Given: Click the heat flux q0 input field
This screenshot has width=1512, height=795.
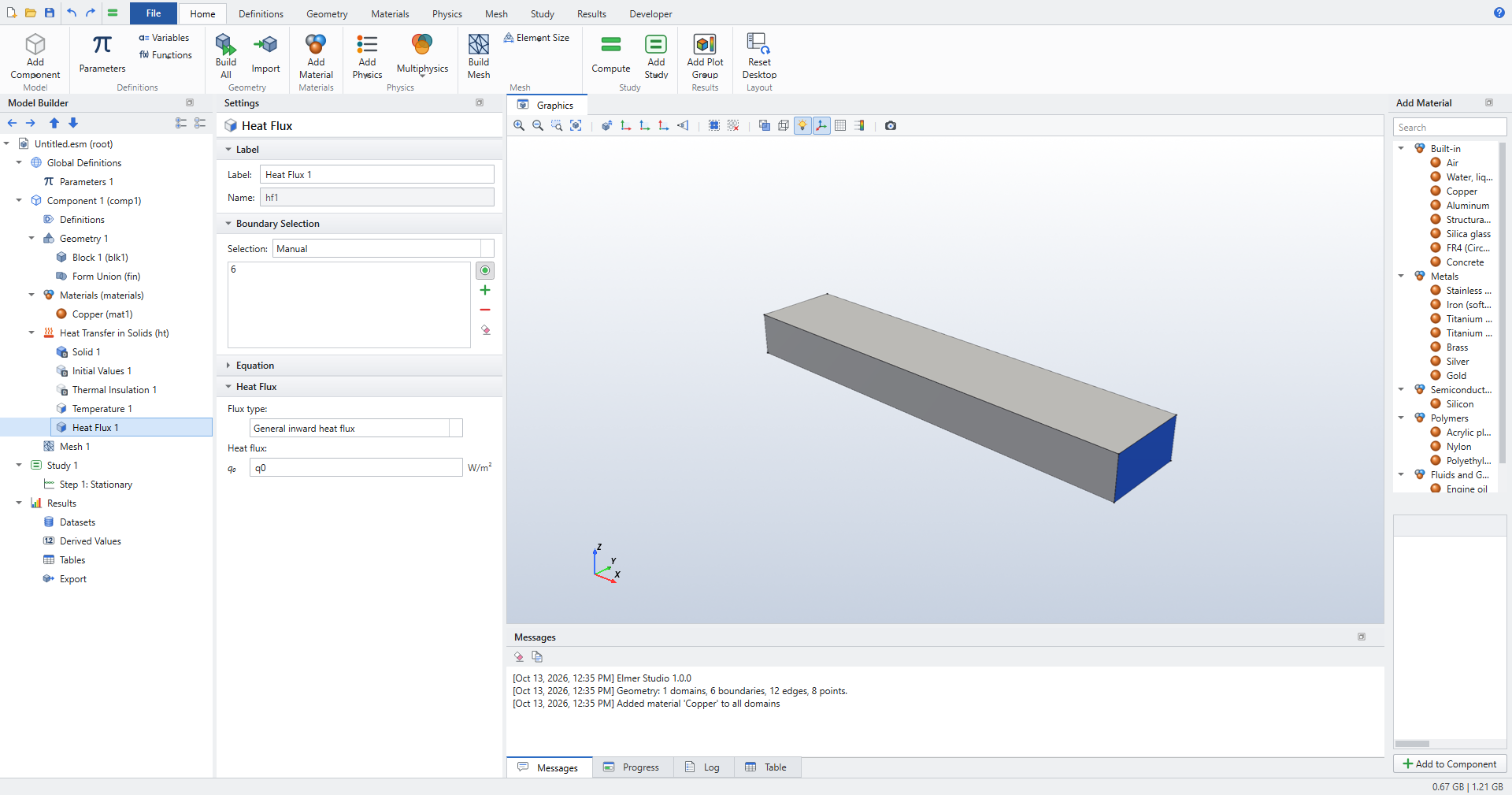Looking at the screenshot, I should tap(356, 467).
